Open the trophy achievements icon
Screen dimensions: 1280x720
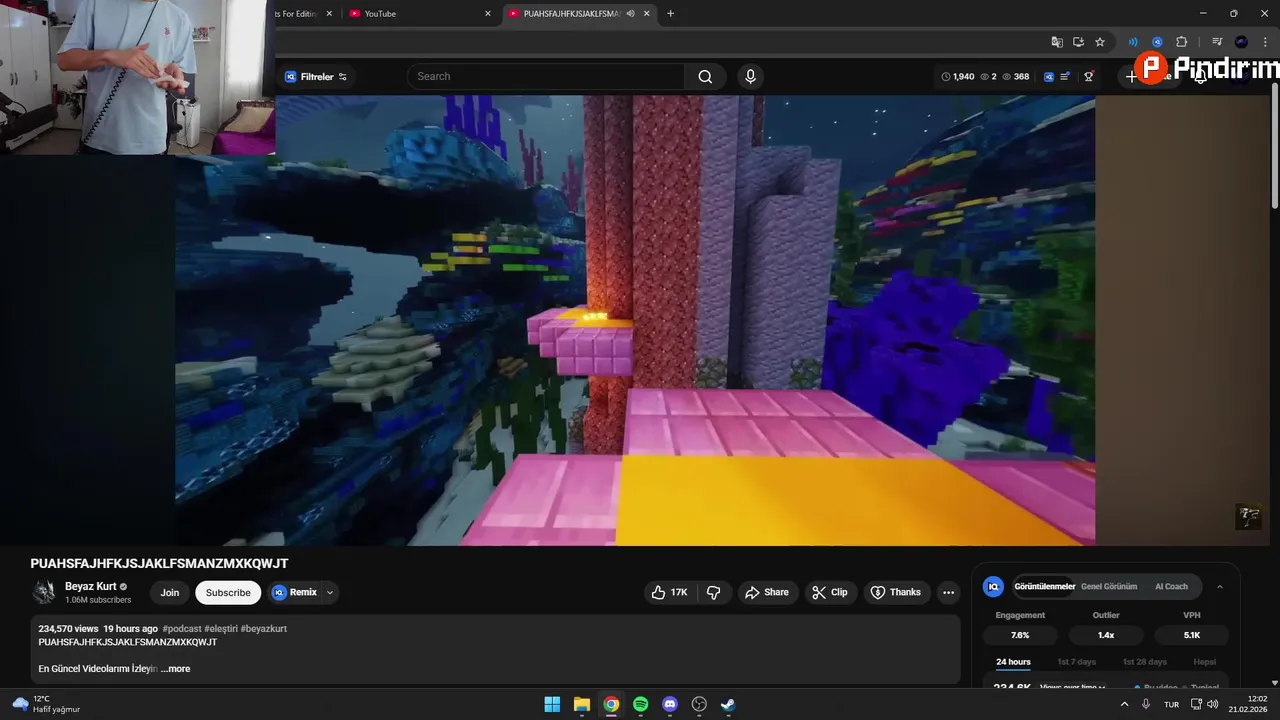1089,77
